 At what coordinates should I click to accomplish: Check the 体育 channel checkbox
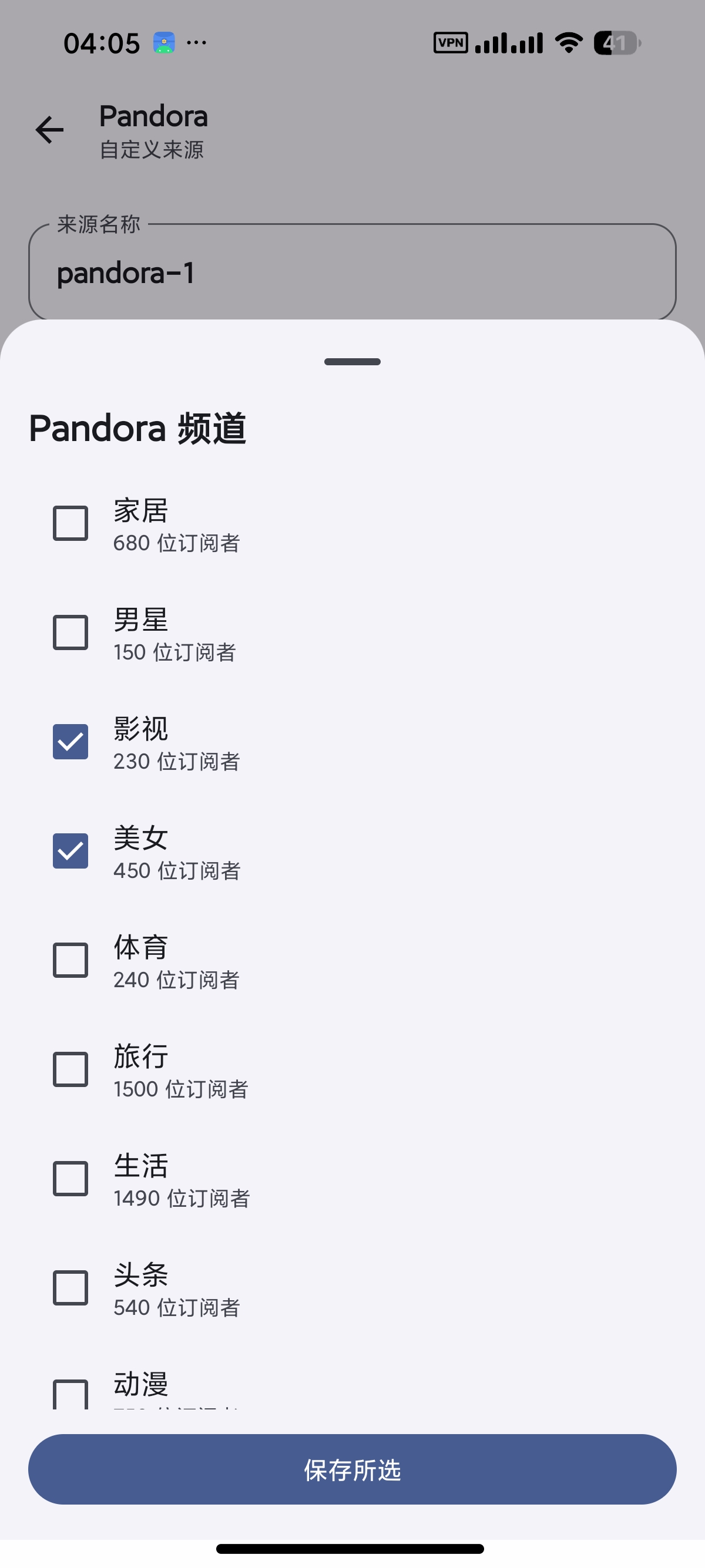[x=70, y=960]
